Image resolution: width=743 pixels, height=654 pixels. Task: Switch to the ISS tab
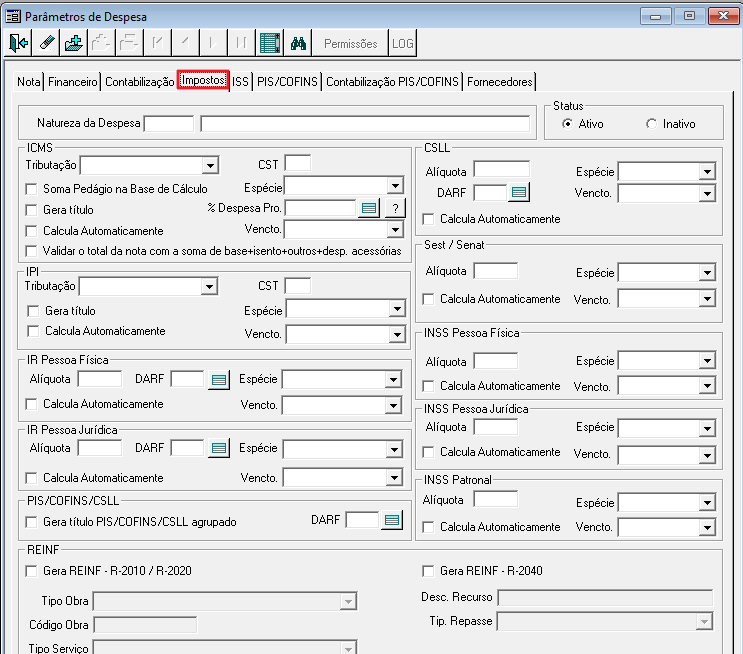[x=240, y=82]
